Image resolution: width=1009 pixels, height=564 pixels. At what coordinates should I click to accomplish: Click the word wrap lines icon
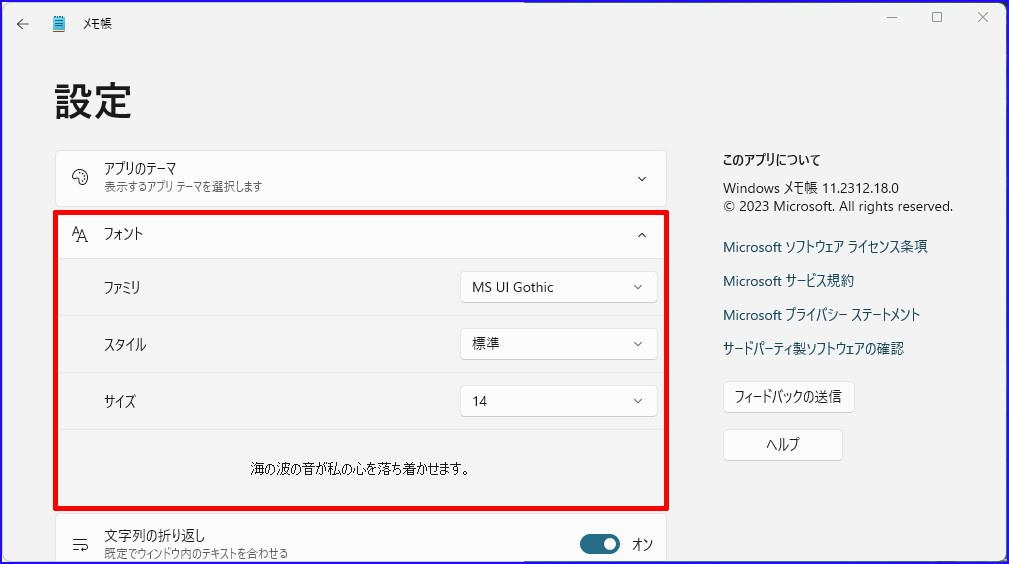tap(80, 545)
